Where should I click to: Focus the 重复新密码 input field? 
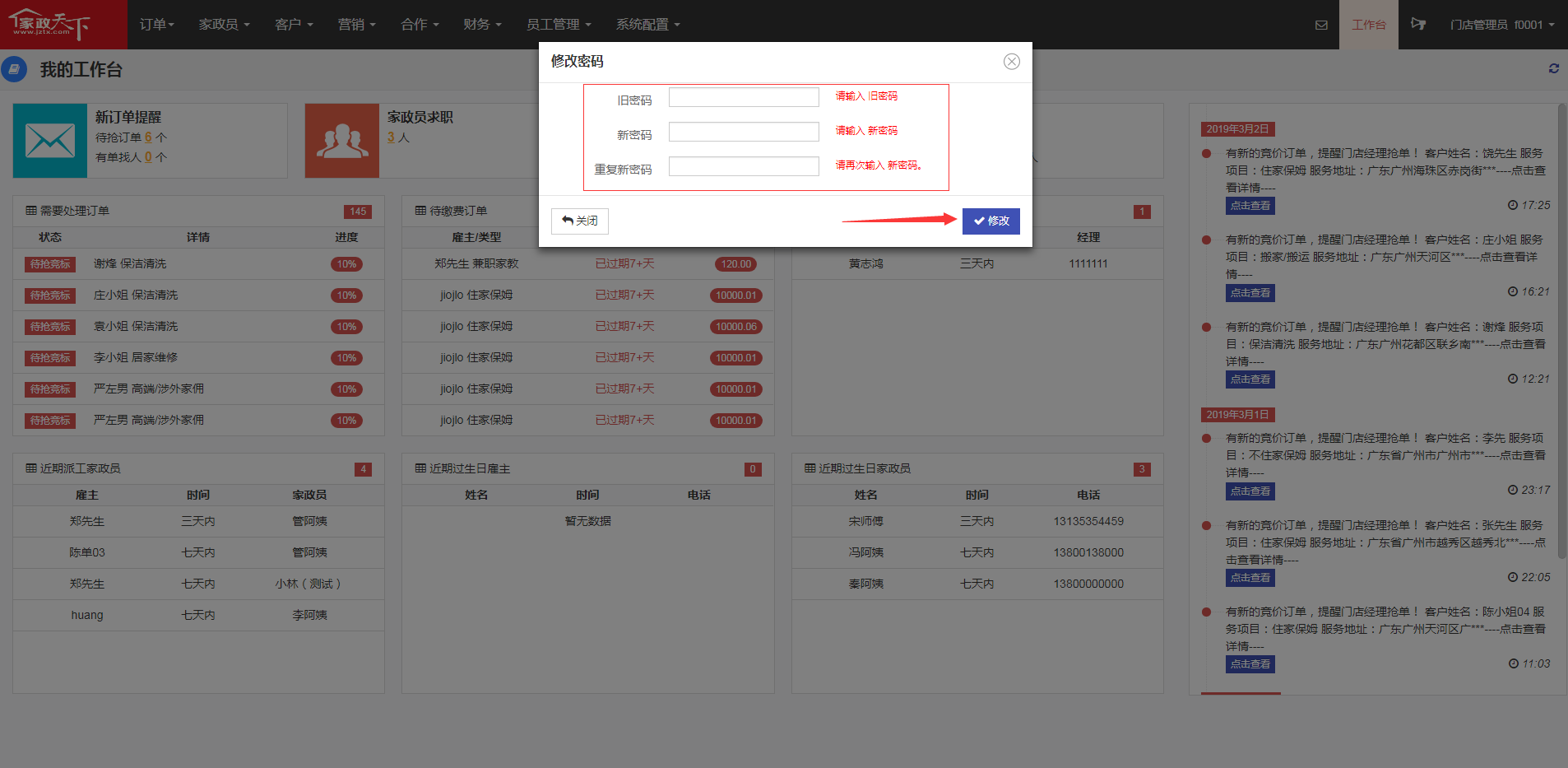click(x=744, y=166)
